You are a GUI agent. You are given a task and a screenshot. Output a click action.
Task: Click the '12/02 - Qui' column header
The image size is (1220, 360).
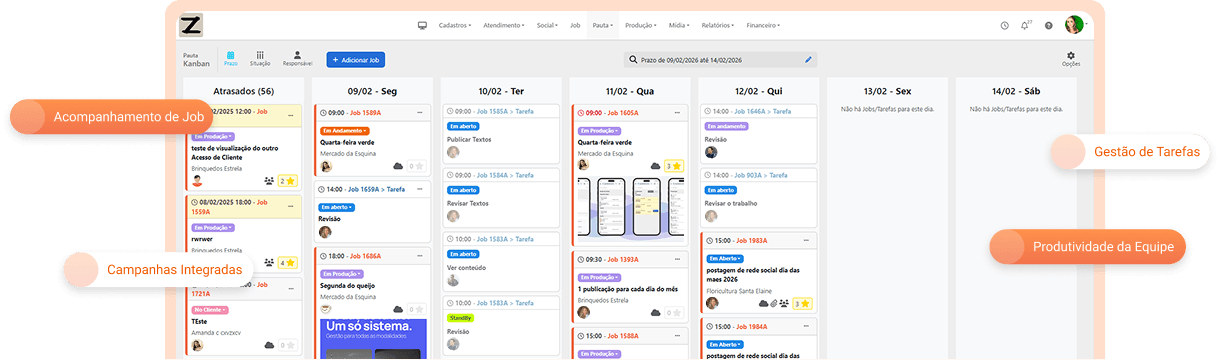758,90
